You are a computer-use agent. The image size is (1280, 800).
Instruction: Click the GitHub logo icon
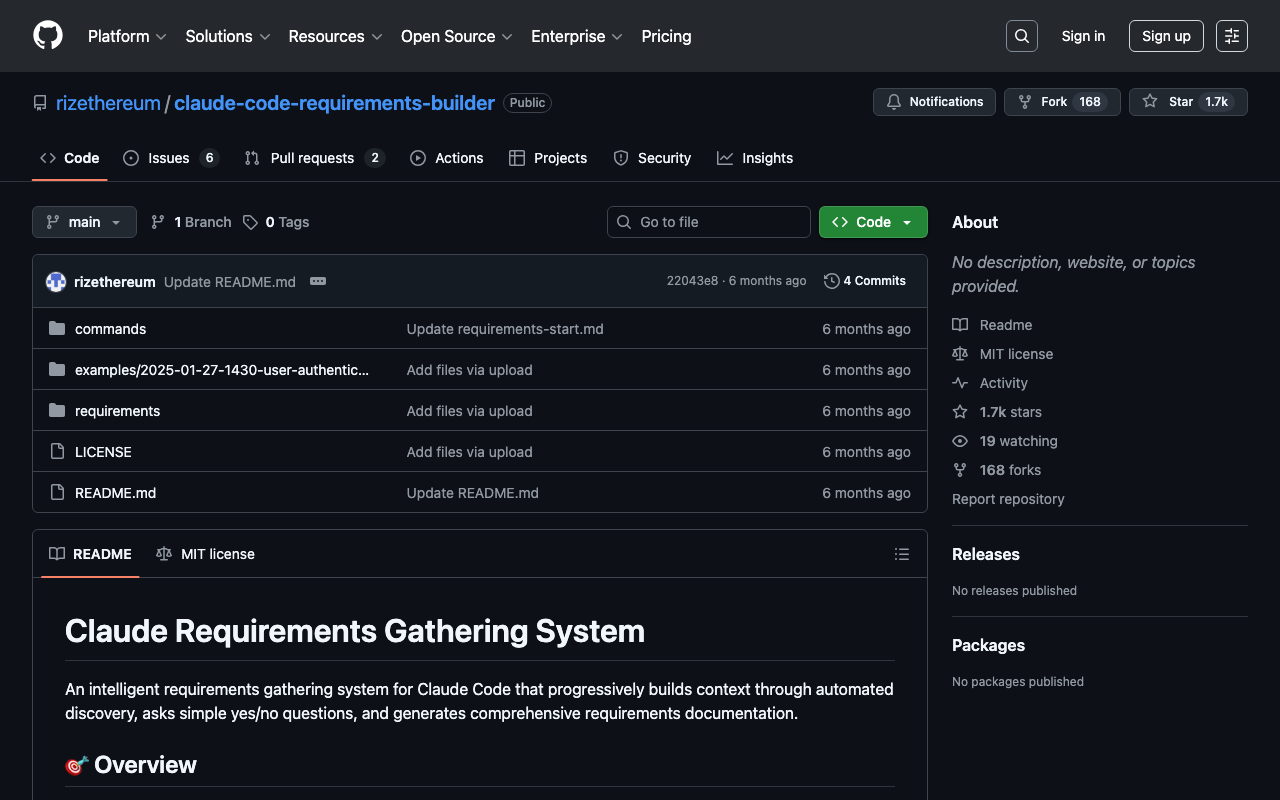(x=48, y=36)
